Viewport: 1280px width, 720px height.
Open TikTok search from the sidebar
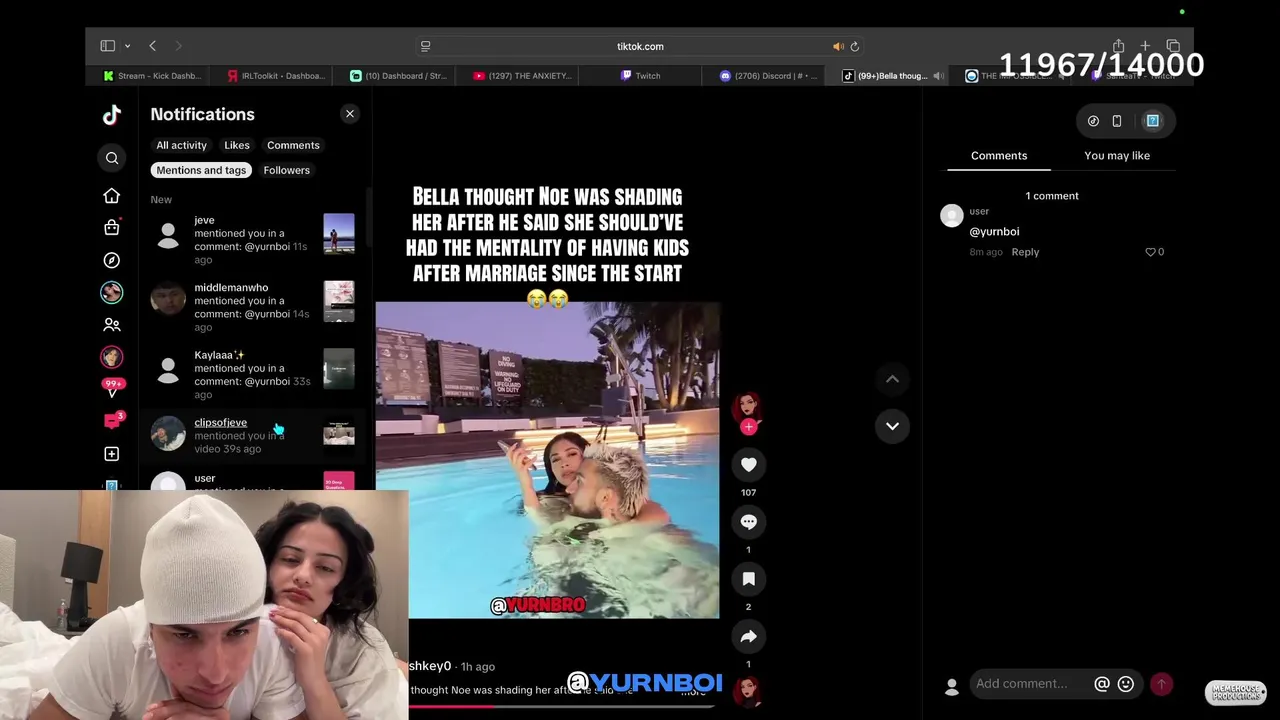pyautogui.click(x=112, y=158)
